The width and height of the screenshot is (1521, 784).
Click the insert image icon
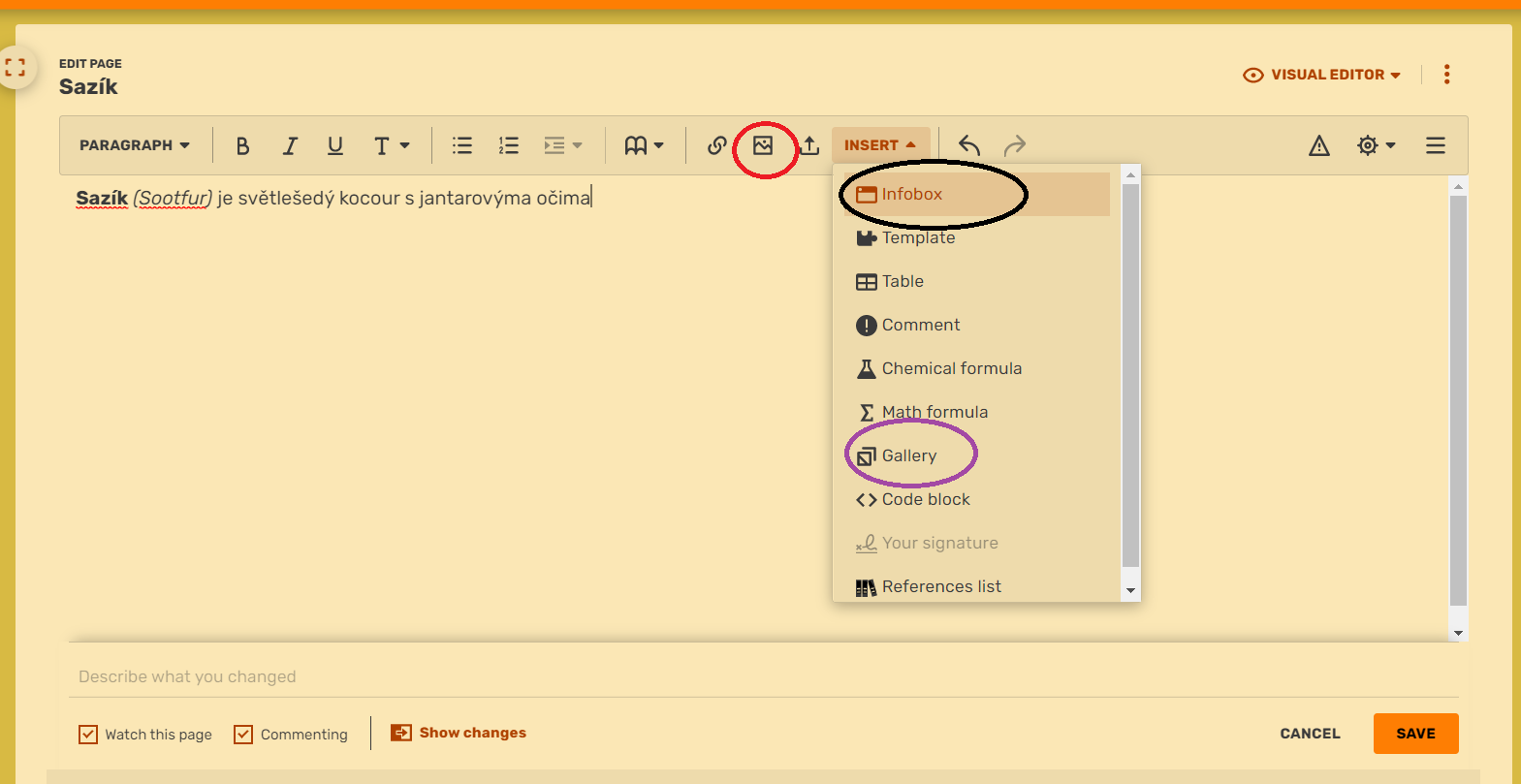[763, 145]
